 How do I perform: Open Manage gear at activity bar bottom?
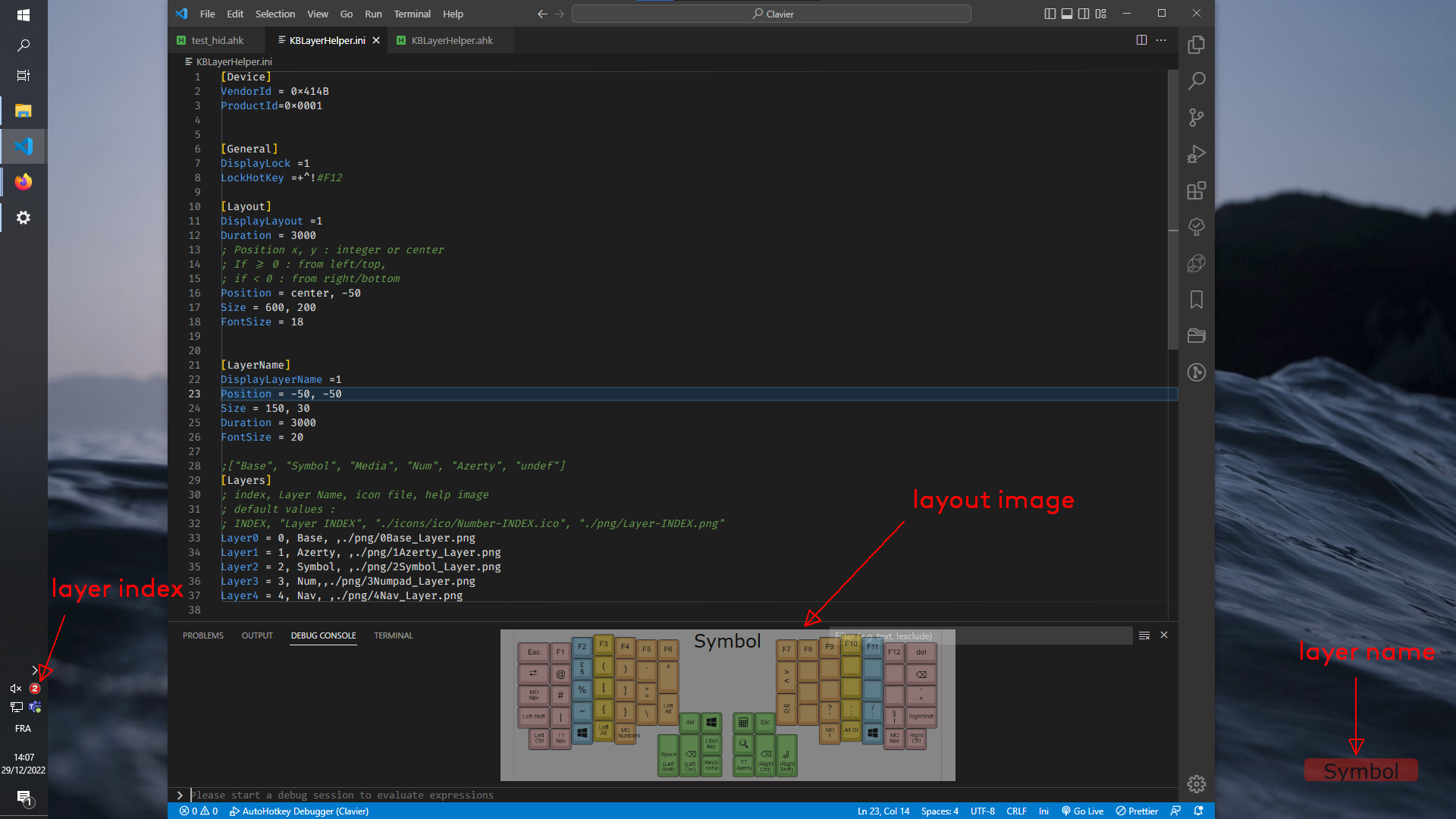pyautogui.click(x=1197, y=784)
